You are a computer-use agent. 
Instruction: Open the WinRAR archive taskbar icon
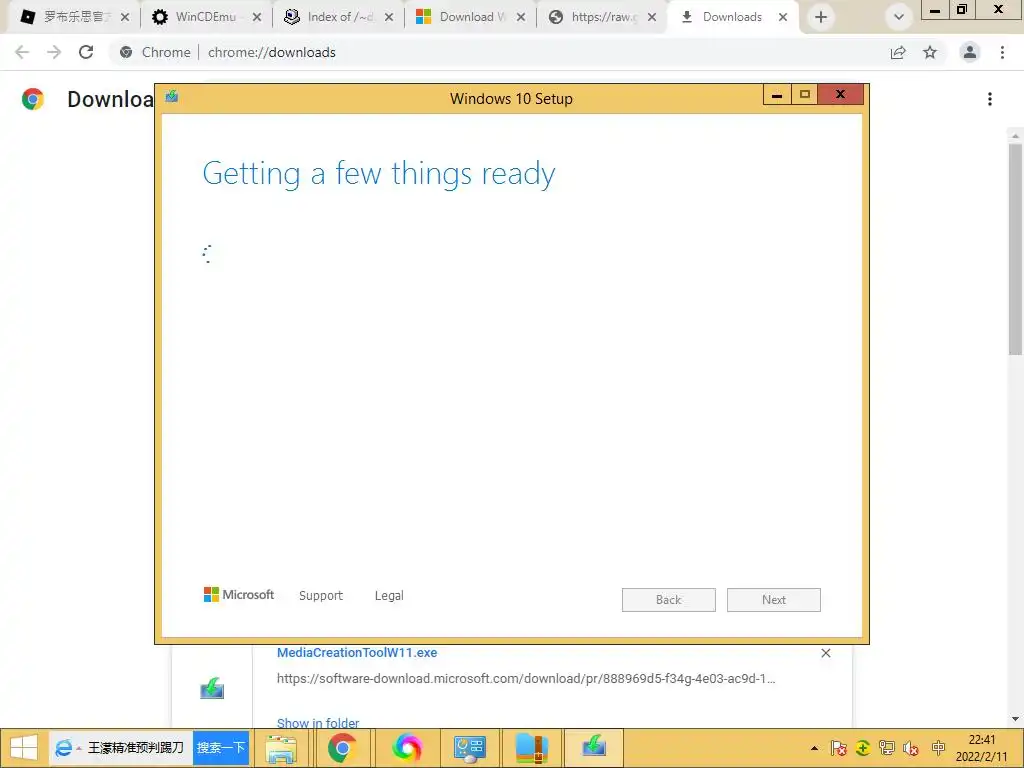tap(531, 748)
